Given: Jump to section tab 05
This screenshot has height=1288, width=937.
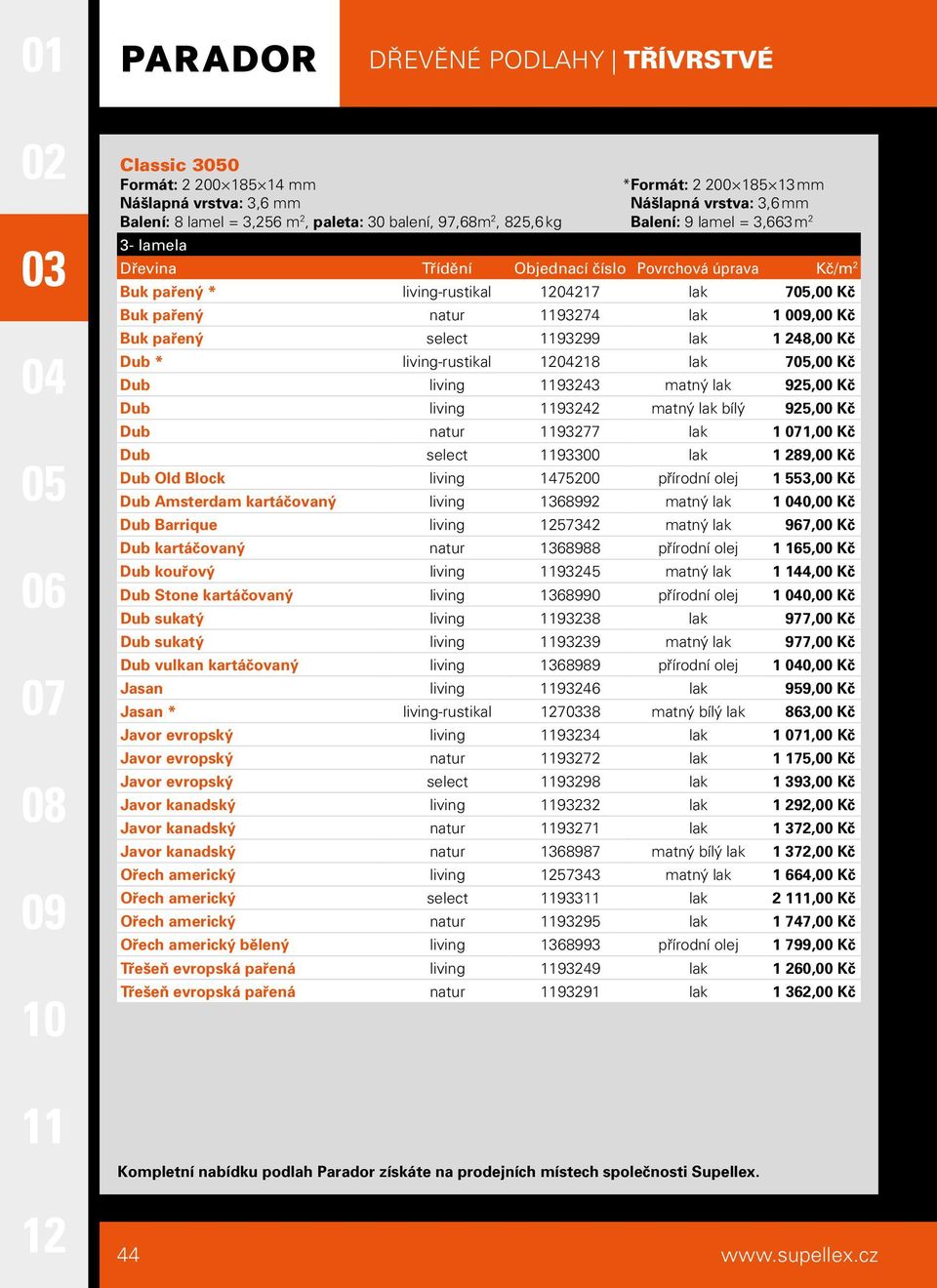Looking at the screenshot, I should point(43,484).
